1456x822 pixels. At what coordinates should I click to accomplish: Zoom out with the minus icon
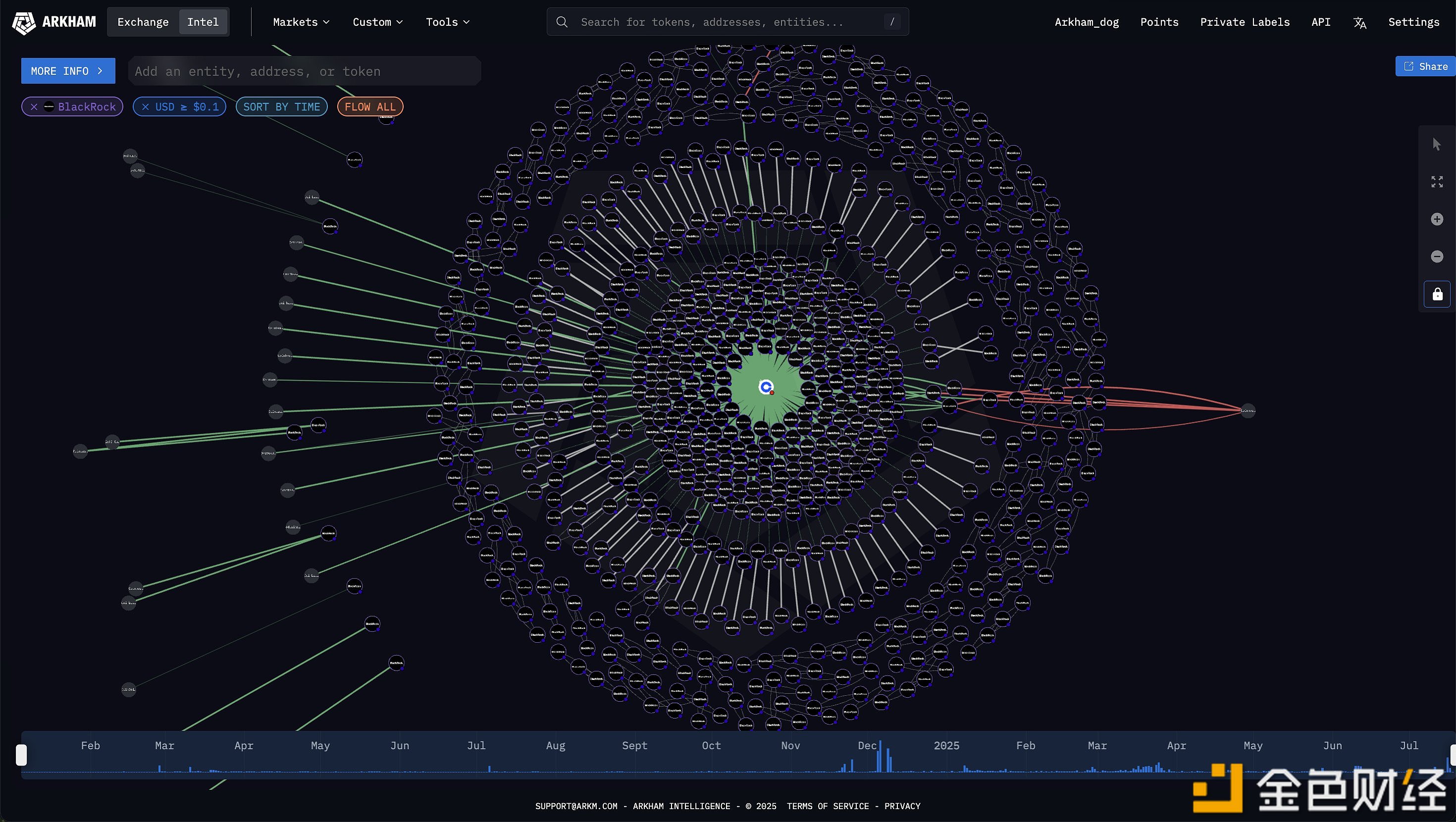(1437, 257)
